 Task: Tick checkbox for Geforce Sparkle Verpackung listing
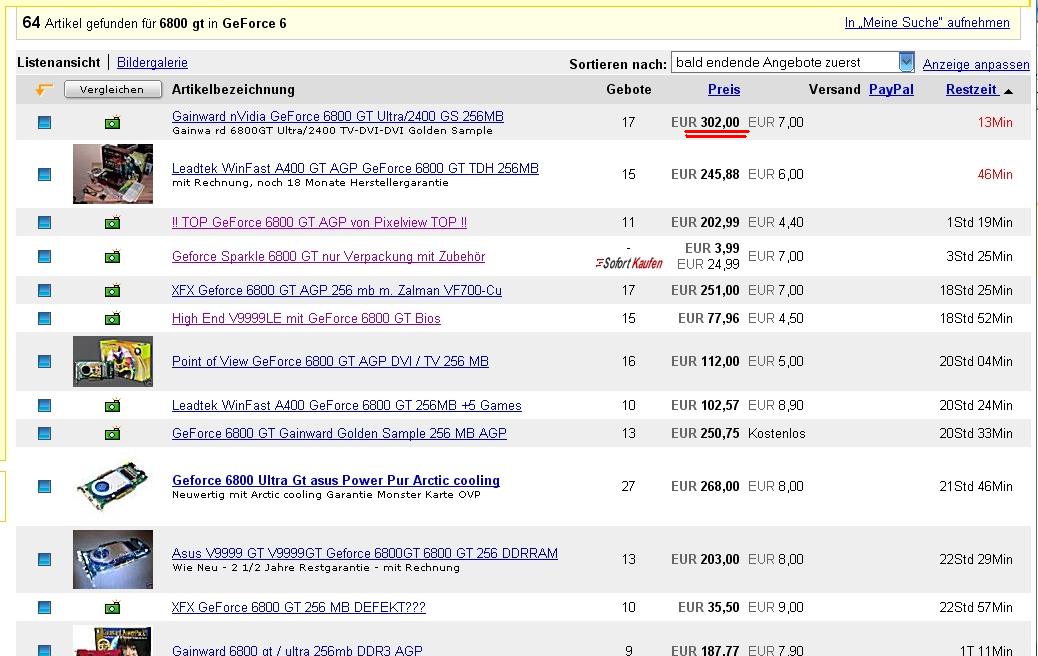point(44,256)
